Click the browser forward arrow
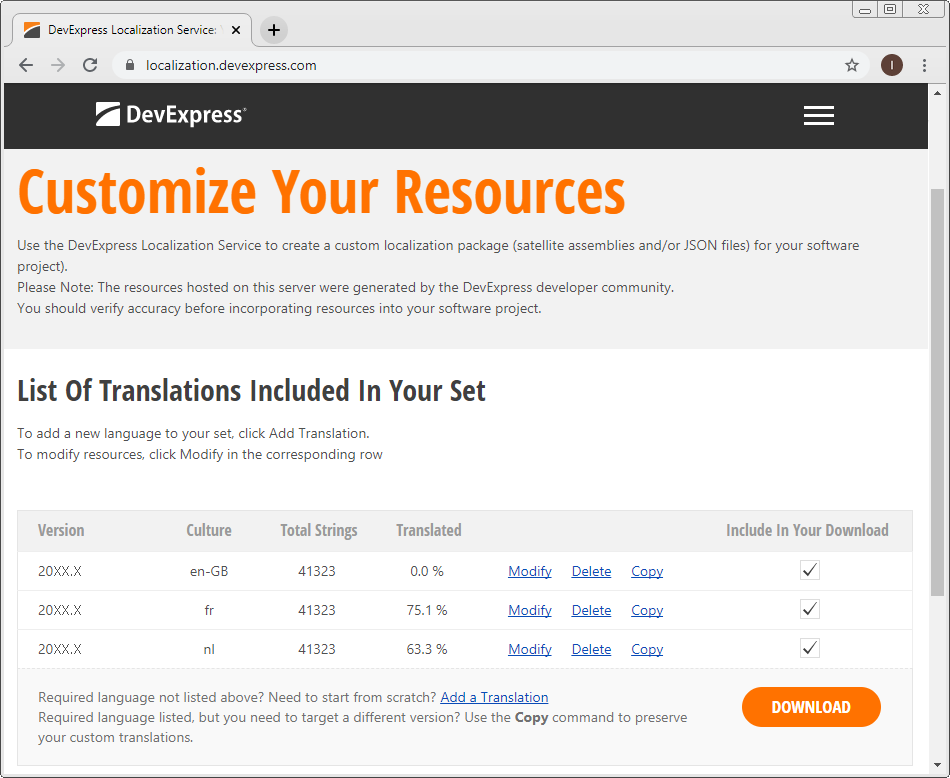950x778 pixels. pos(58,65)
